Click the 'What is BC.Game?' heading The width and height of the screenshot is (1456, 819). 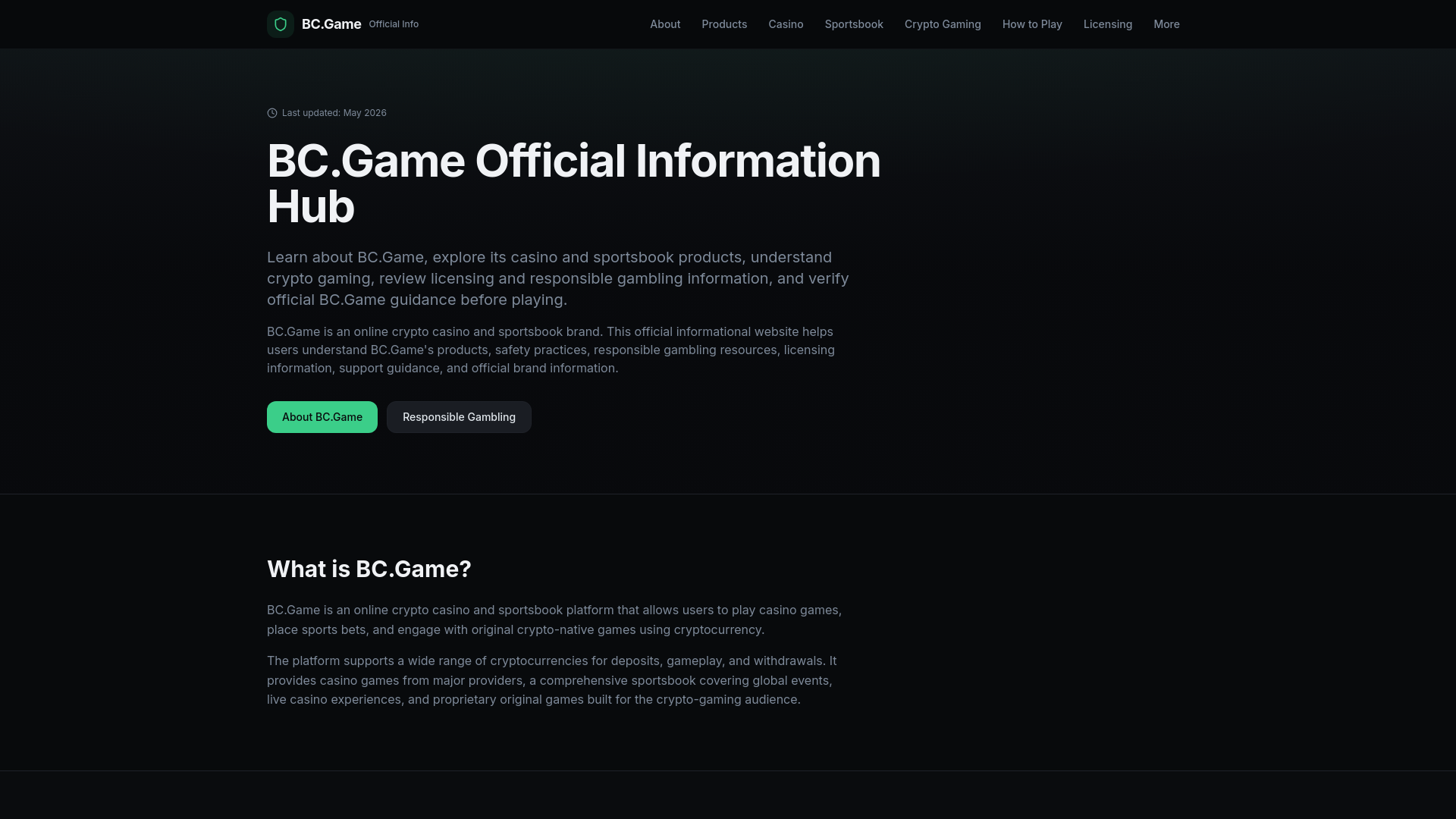(x=369, y=569)
